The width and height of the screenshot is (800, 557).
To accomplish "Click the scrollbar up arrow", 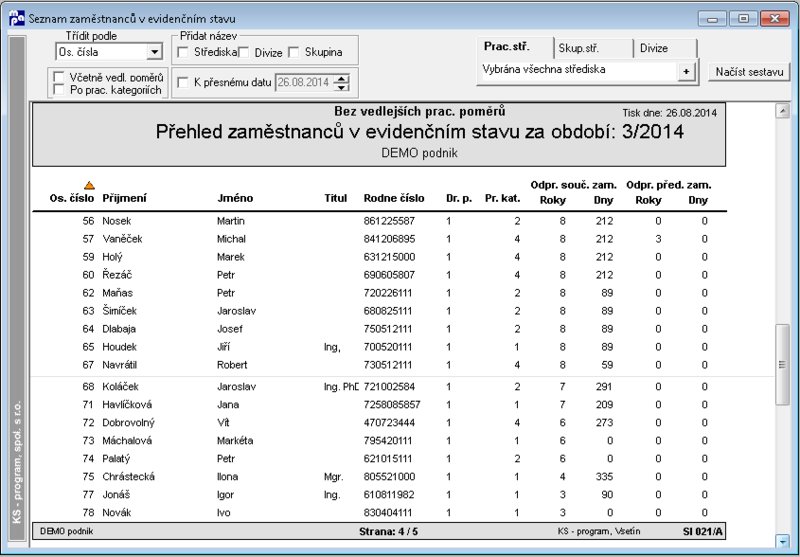I will (x=782, y=111).
